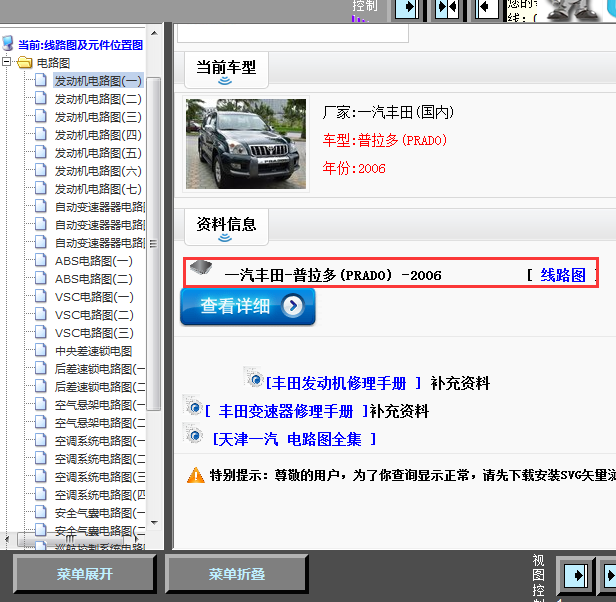Click the 菜单展开 button
The image size is (616, 602).
coord(84,574)
